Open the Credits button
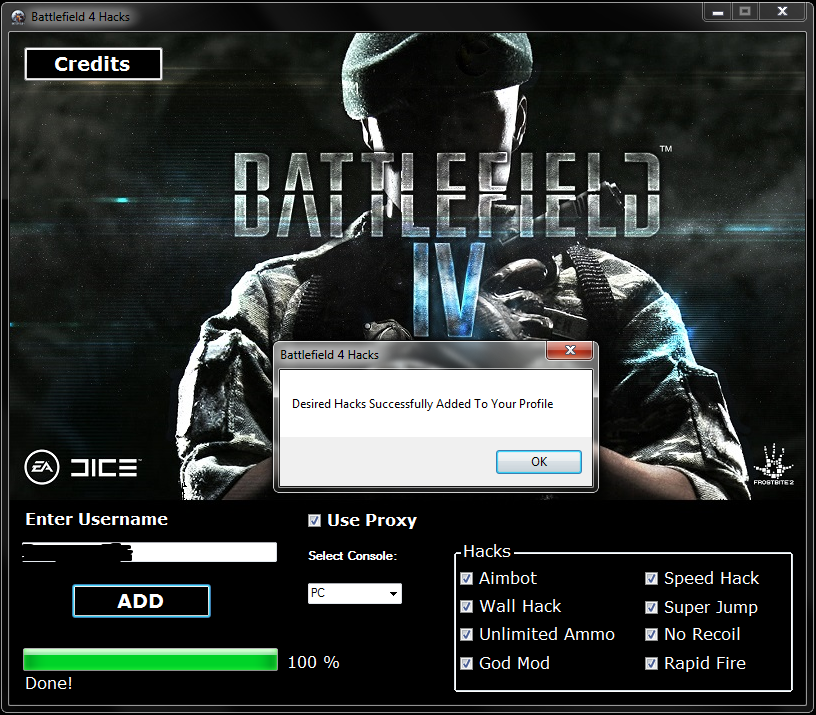The height and width of the screenshot is (715, 816). point(93,64)
